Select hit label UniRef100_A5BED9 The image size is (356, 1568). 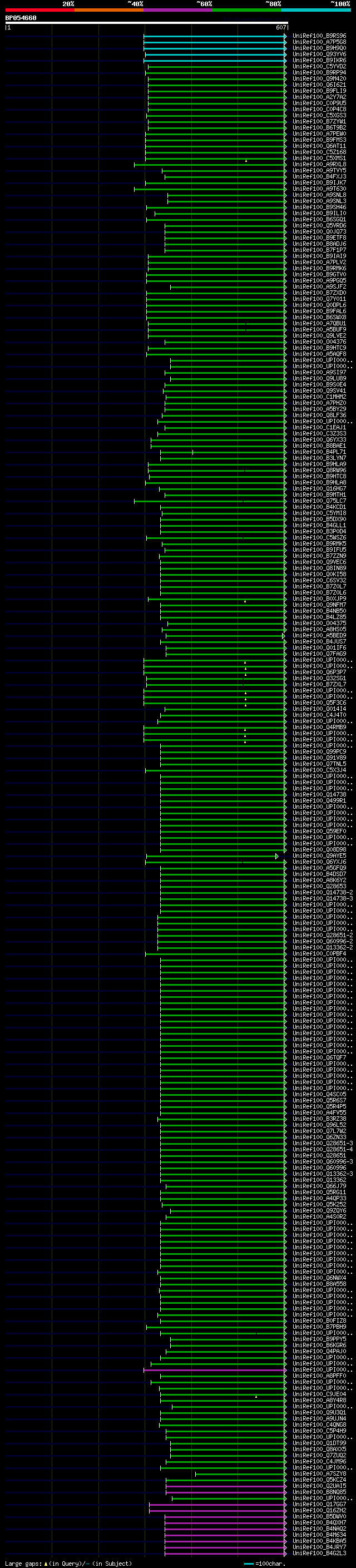coord(319,635)
